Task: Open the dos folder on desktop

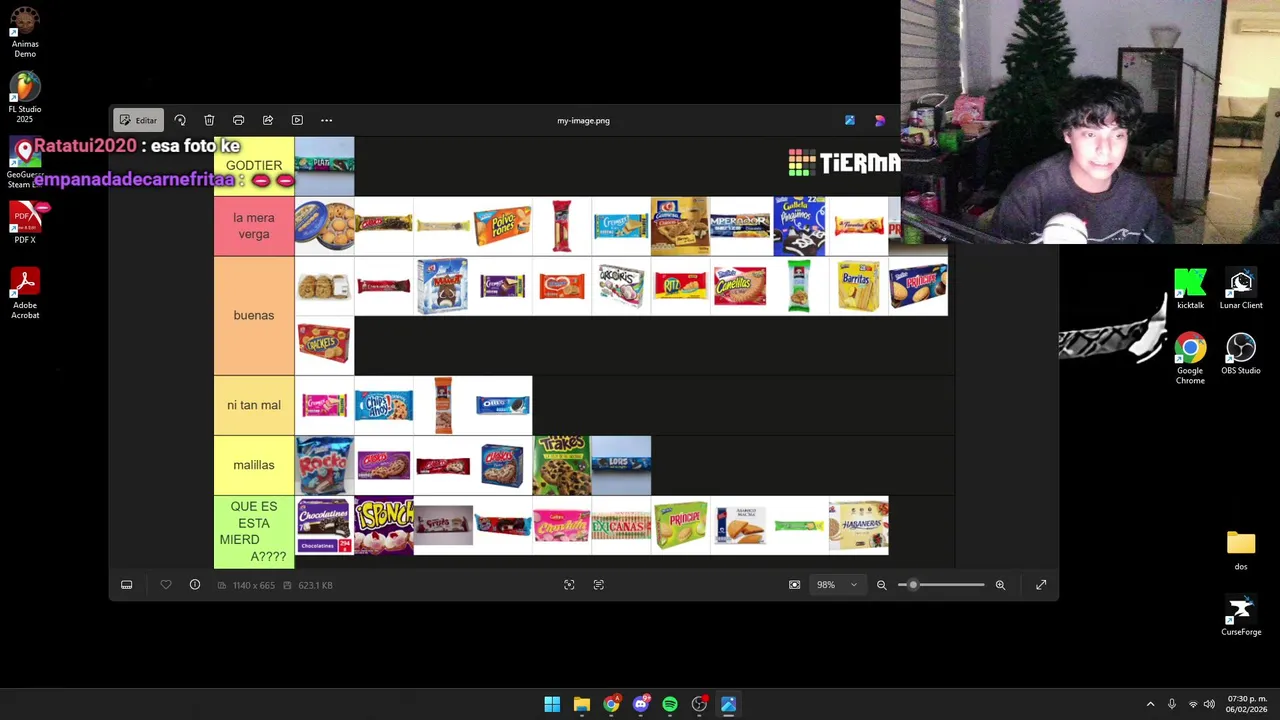Action: pos(1241,550)
